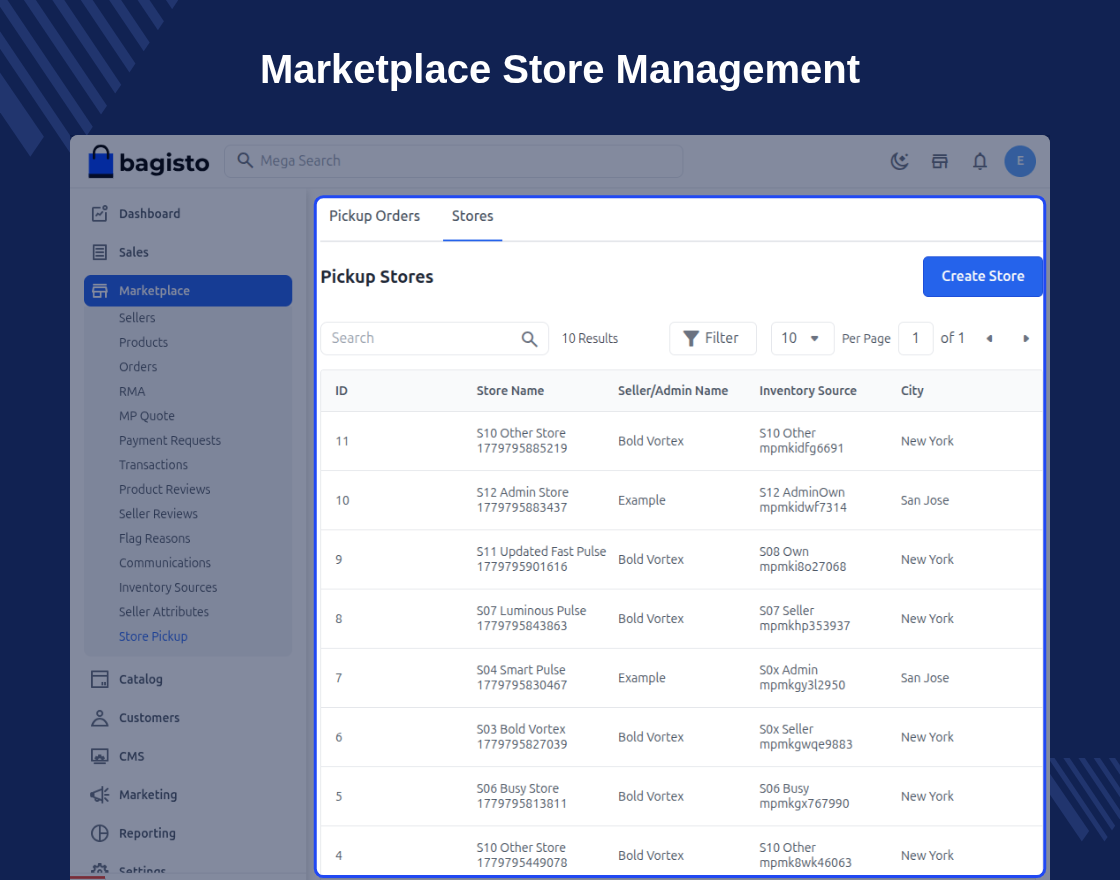The height and width of the screenshot is (880, 1120).
Task: Toggle dark mode moon icon
Action: click(x=899, y=161)
